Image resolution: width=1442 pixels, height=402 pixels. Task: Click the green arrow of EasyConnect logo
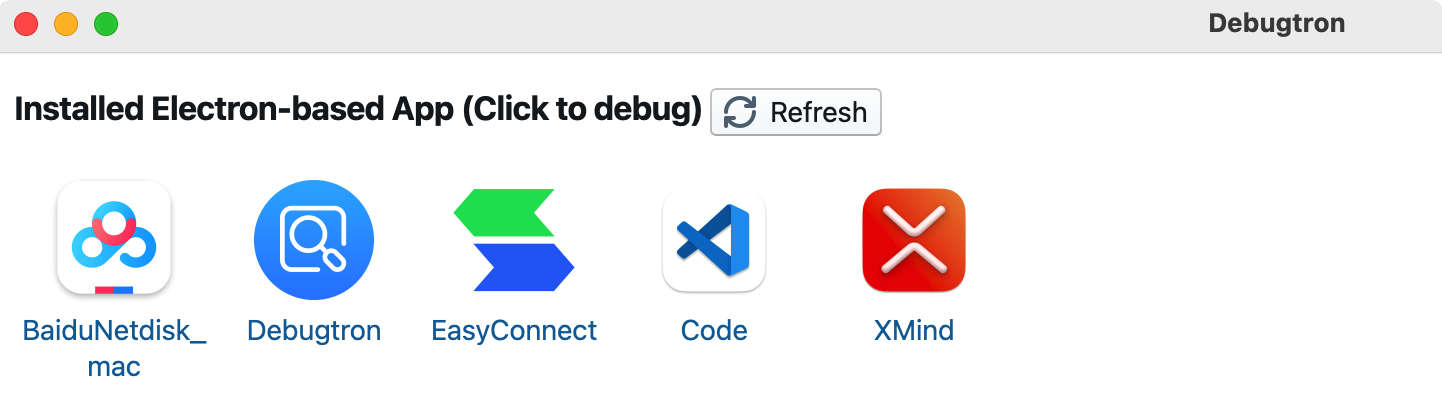[x=504, y=212]
